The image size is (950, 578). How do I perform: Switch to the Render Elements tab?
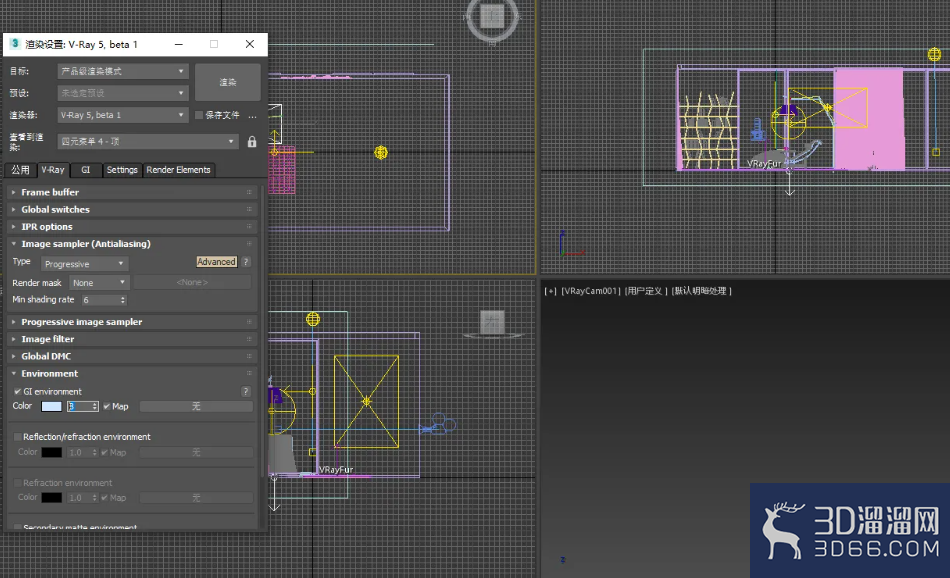178,170
